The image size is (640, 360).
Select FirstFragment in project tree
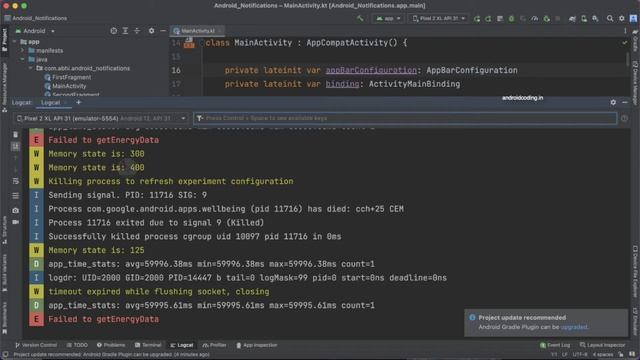pyautogui.click(x=68, y=77)
